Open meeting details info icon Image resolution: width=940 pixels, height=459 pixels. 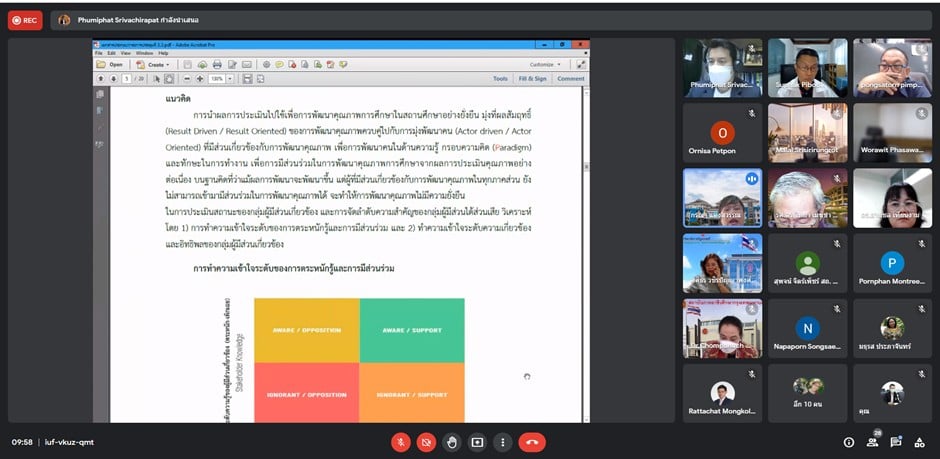click(x=849, y=441)
